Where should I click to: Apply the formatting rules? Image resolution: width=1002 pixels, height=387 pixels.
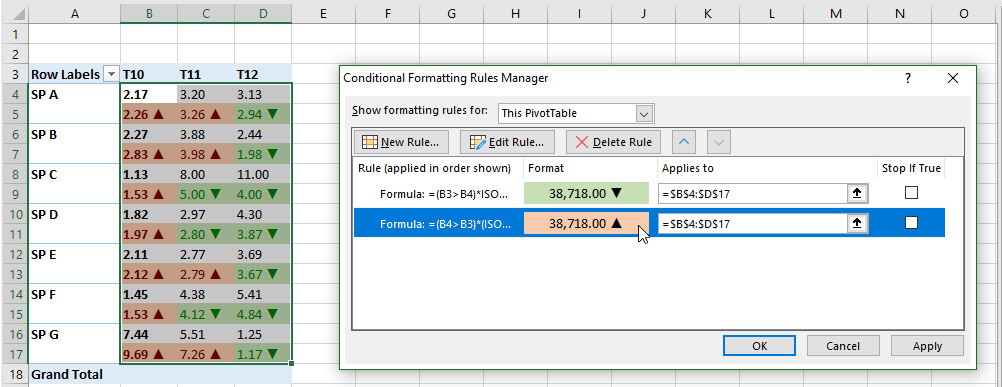[x=927, y=345]
